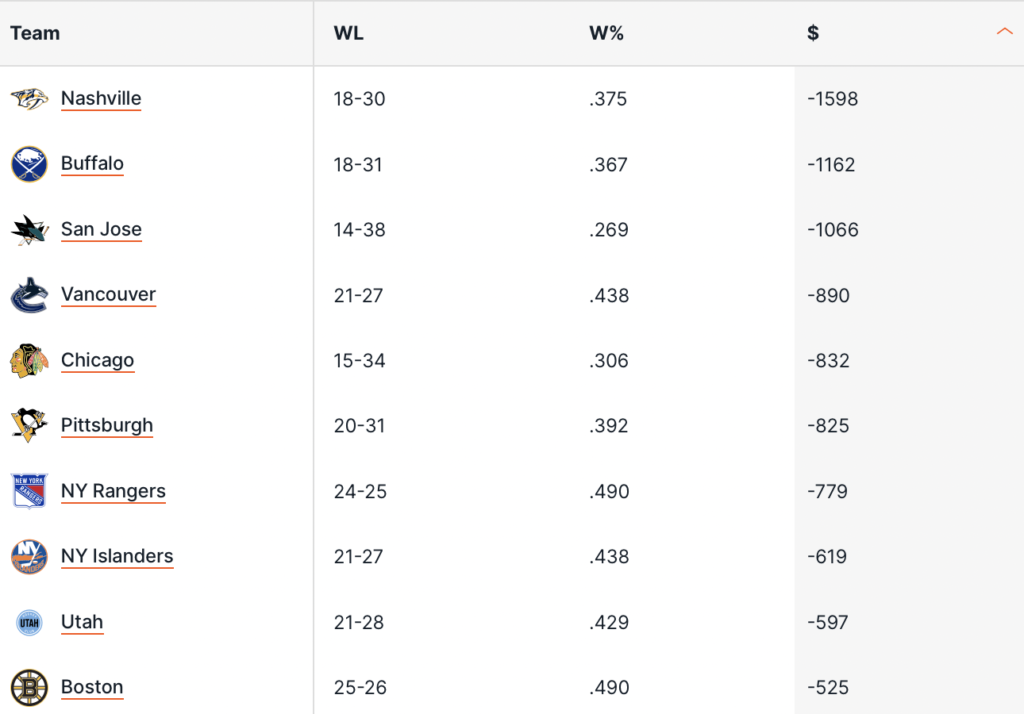
Task: Click the Nashville Predators logo icon
Action: click(x=29, y=99)
